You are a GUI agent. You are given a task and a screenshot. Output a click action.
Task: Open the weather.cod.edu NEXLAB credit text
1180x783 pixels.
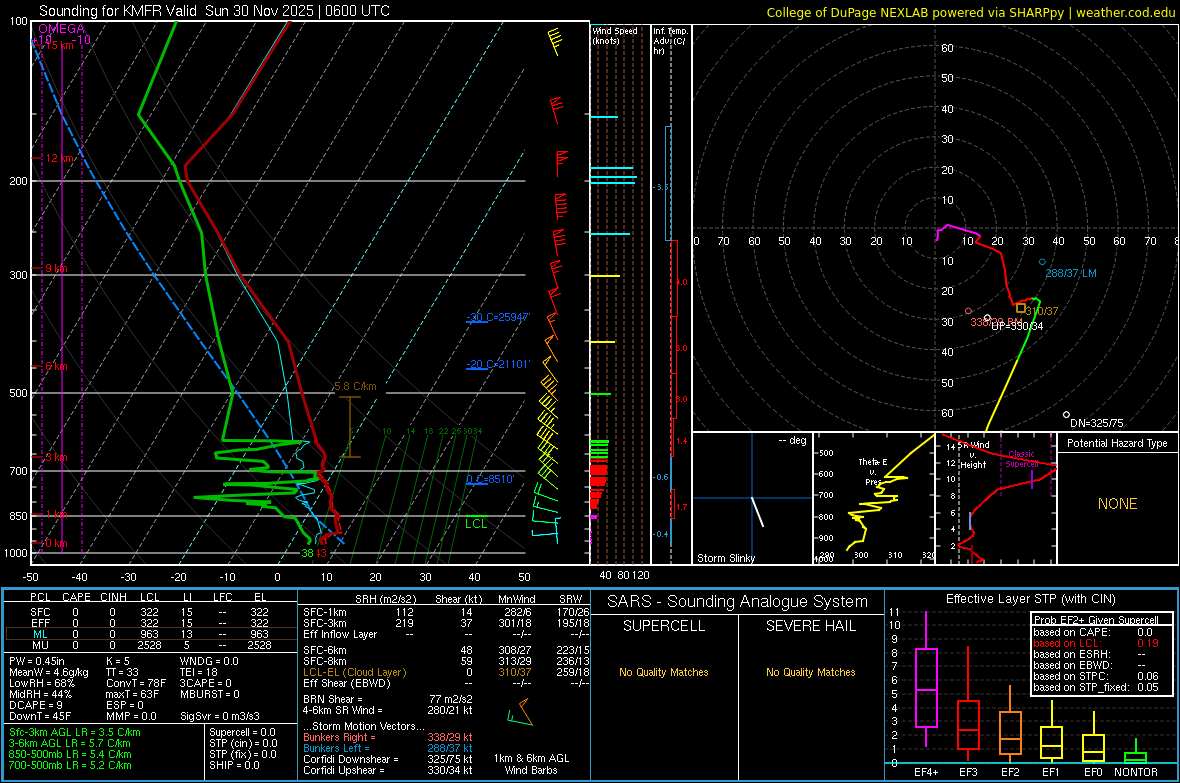pos(970,12)
